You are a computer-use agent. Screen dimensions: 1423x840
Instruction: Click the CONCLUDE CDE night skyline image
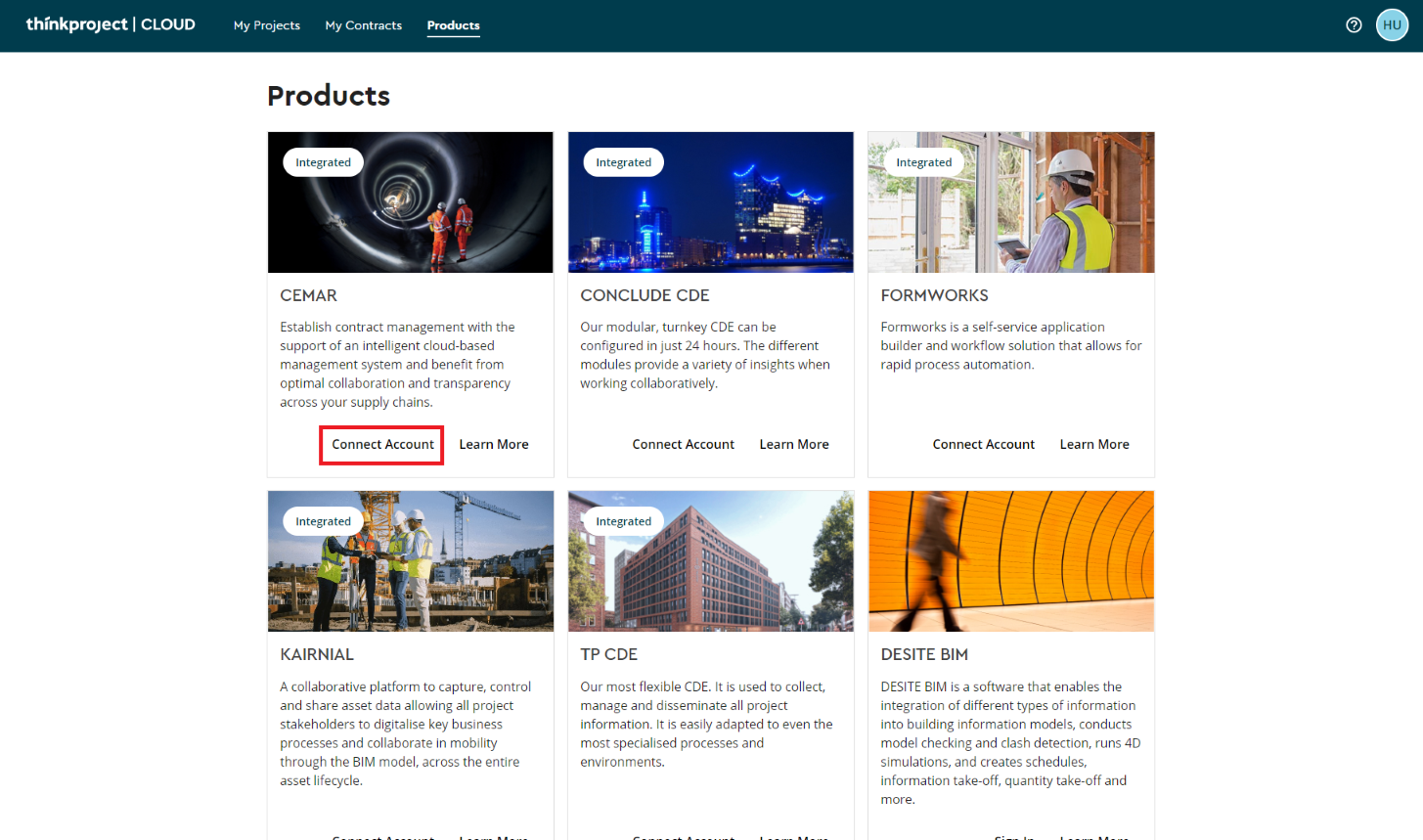point(711,202)
